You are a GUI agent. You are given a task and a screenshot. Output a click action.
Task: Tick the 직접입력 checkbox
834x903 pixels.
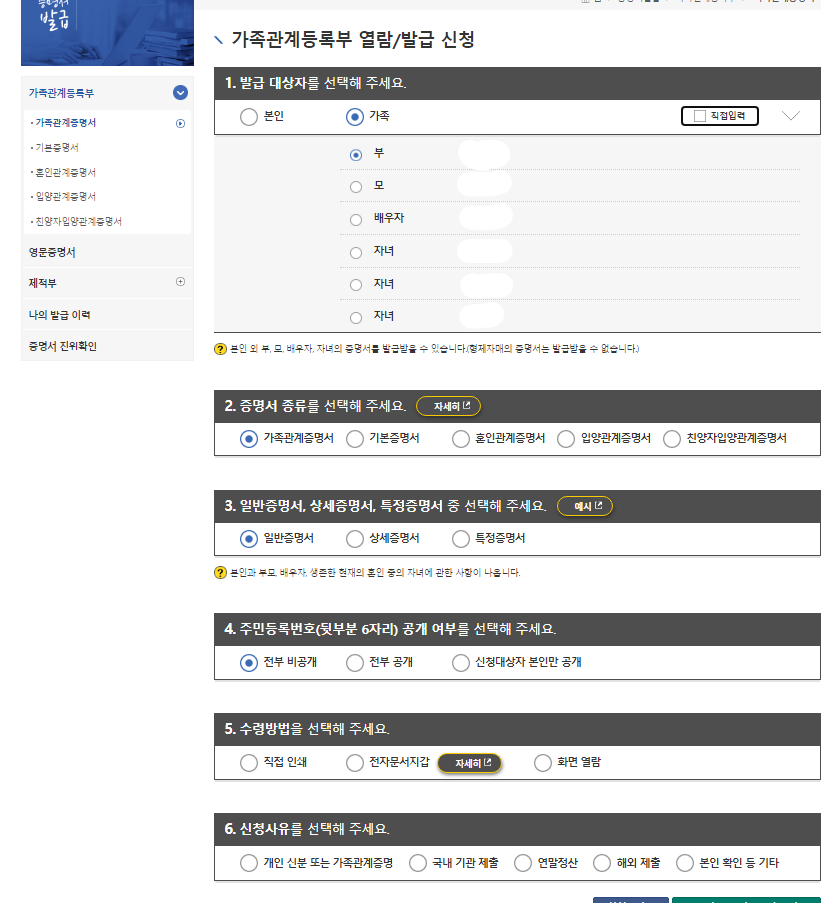[x=700, y=116]
